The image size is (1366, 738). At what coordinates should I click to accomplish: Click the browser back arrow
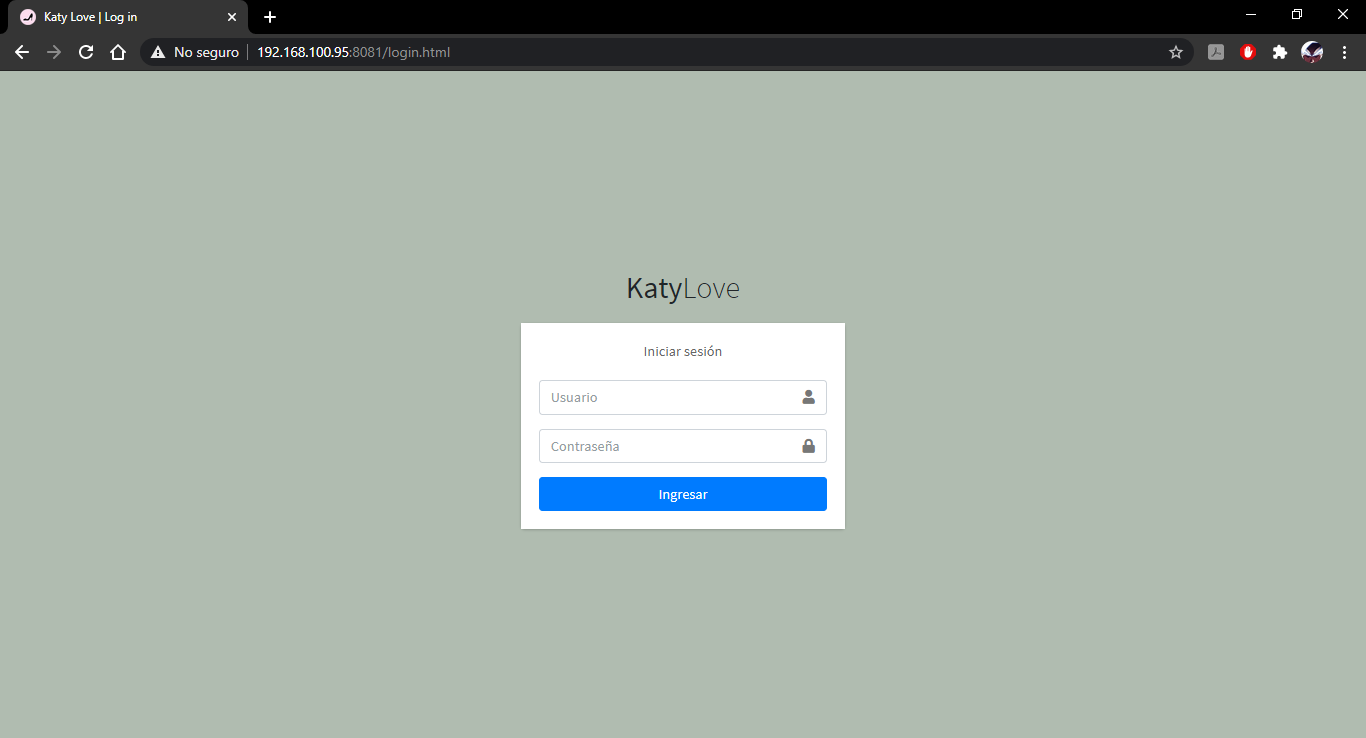click(x=22, y=52)
